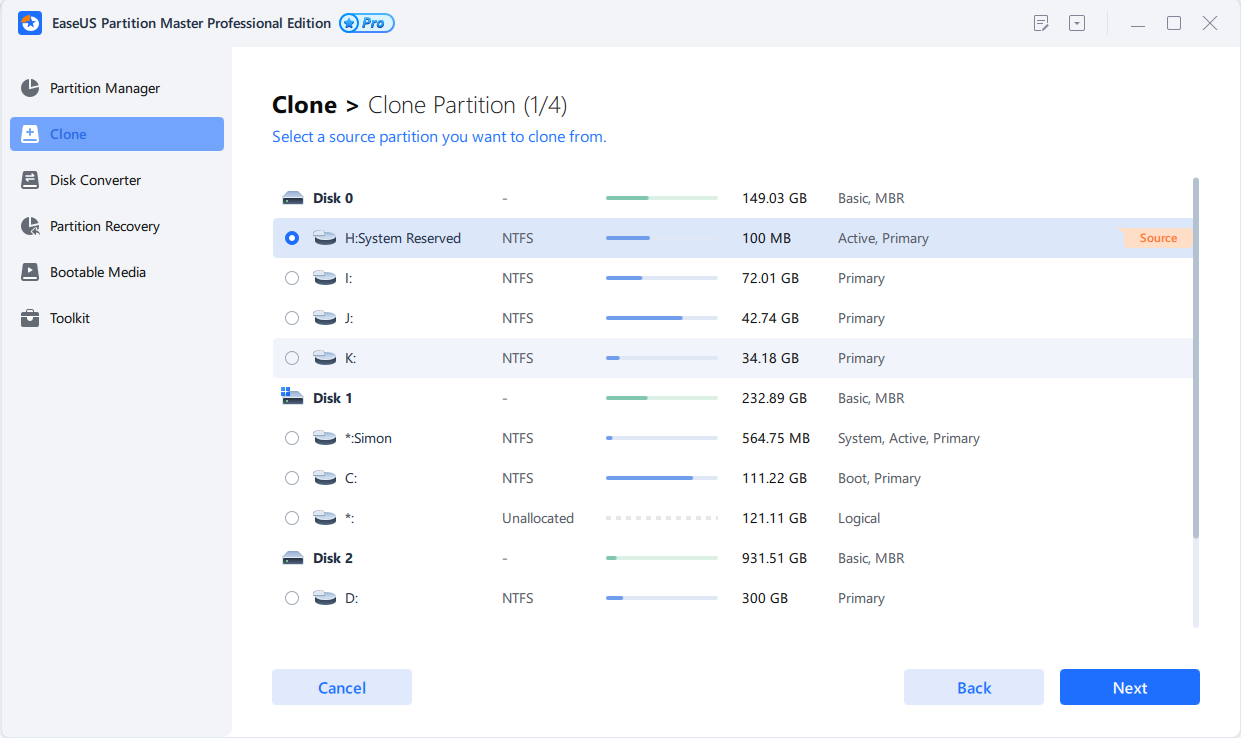
Task: Choose the D: partition radio button
Action: pos(292,598)
